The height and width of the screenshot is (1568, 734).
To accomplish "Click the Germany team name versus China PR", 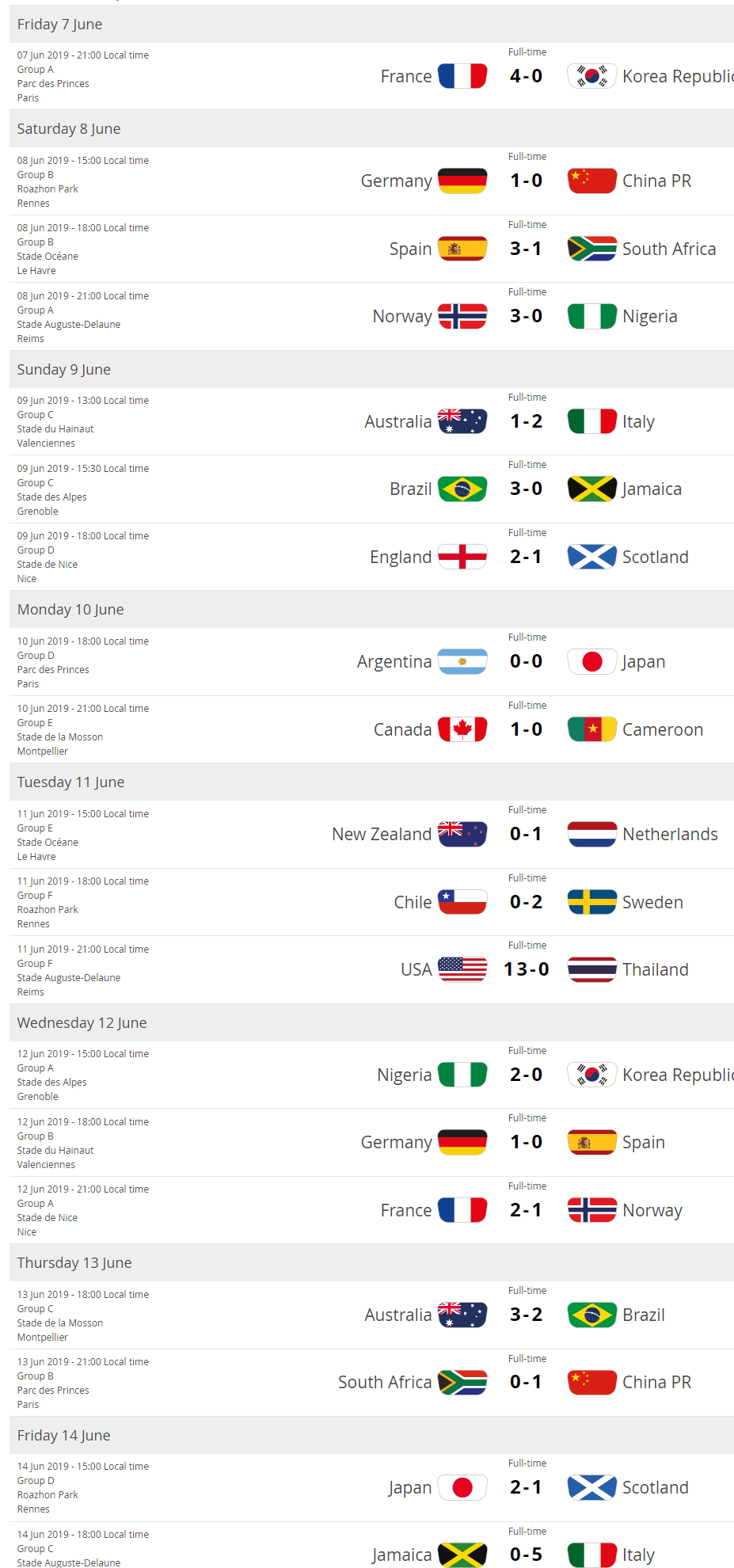I will pyautogui.click(x=397, y=181).
